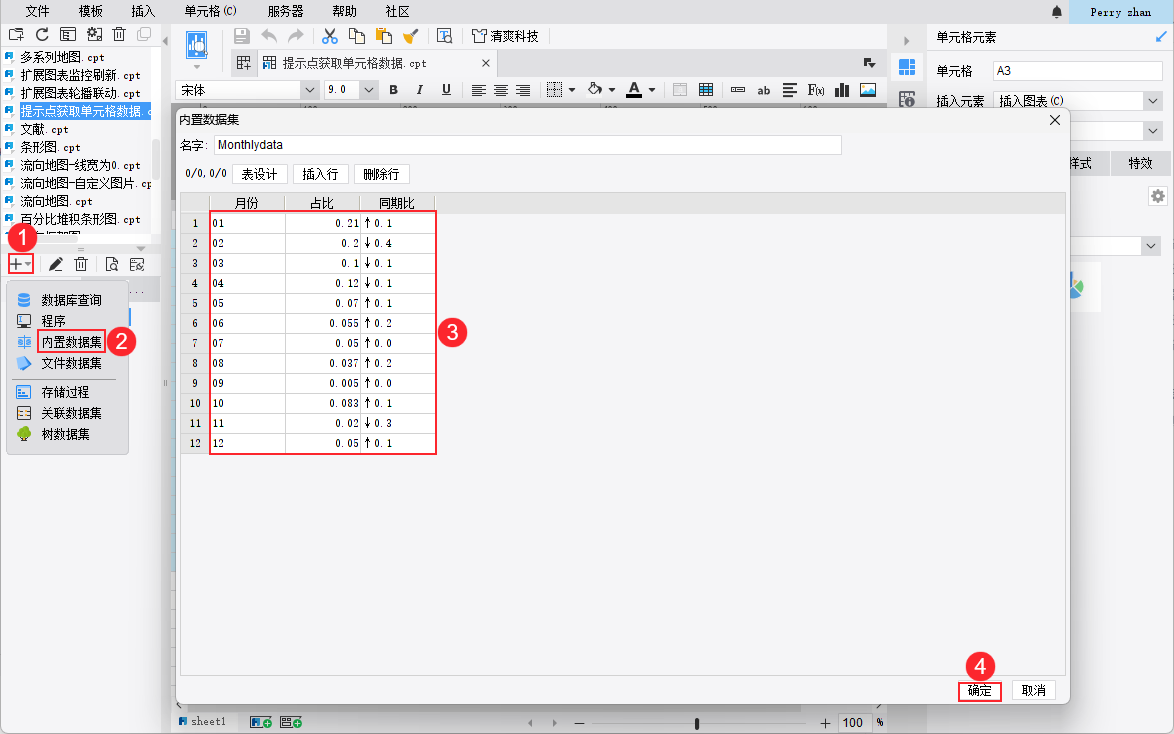
Task: Click the settings gear in the right panel
Action: pos(1158,196)
